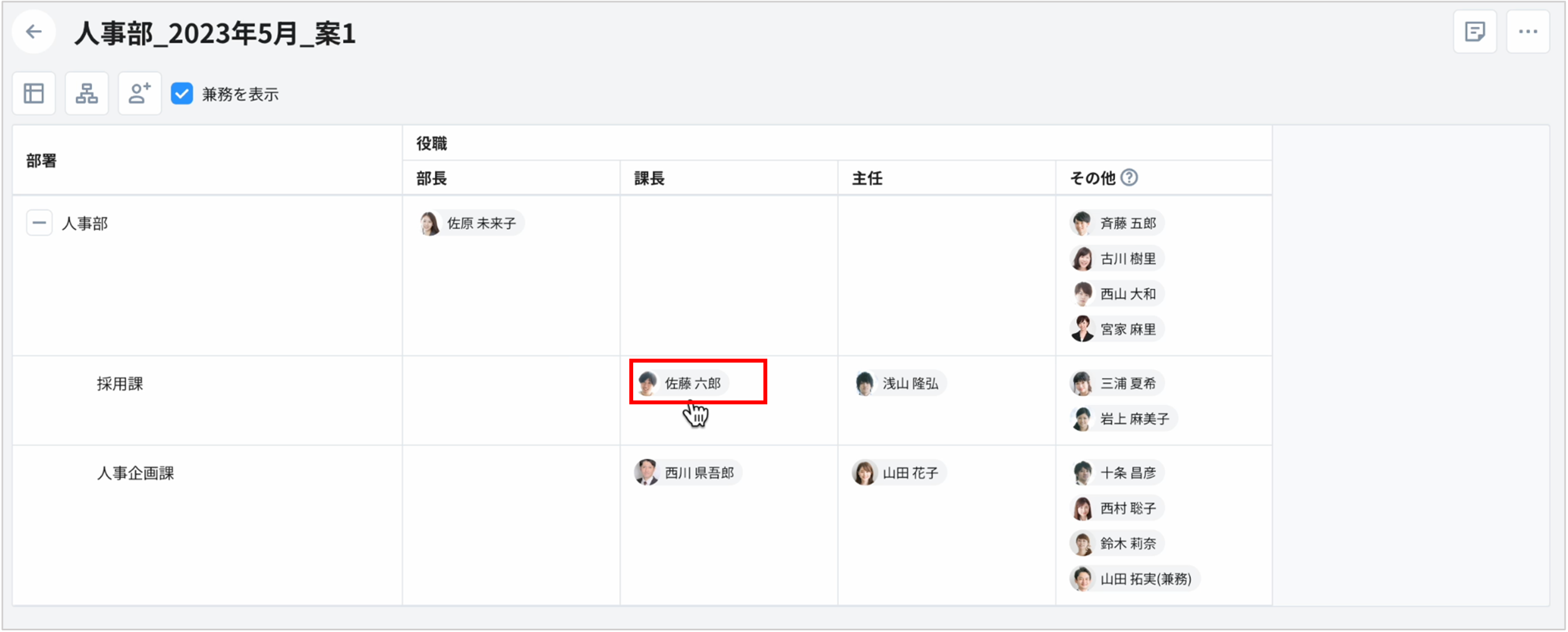Click 佐原 未来子's avatar chip
Image resolution: width=1568 pixels, height=632 pixels.
[x=471, y=224]
